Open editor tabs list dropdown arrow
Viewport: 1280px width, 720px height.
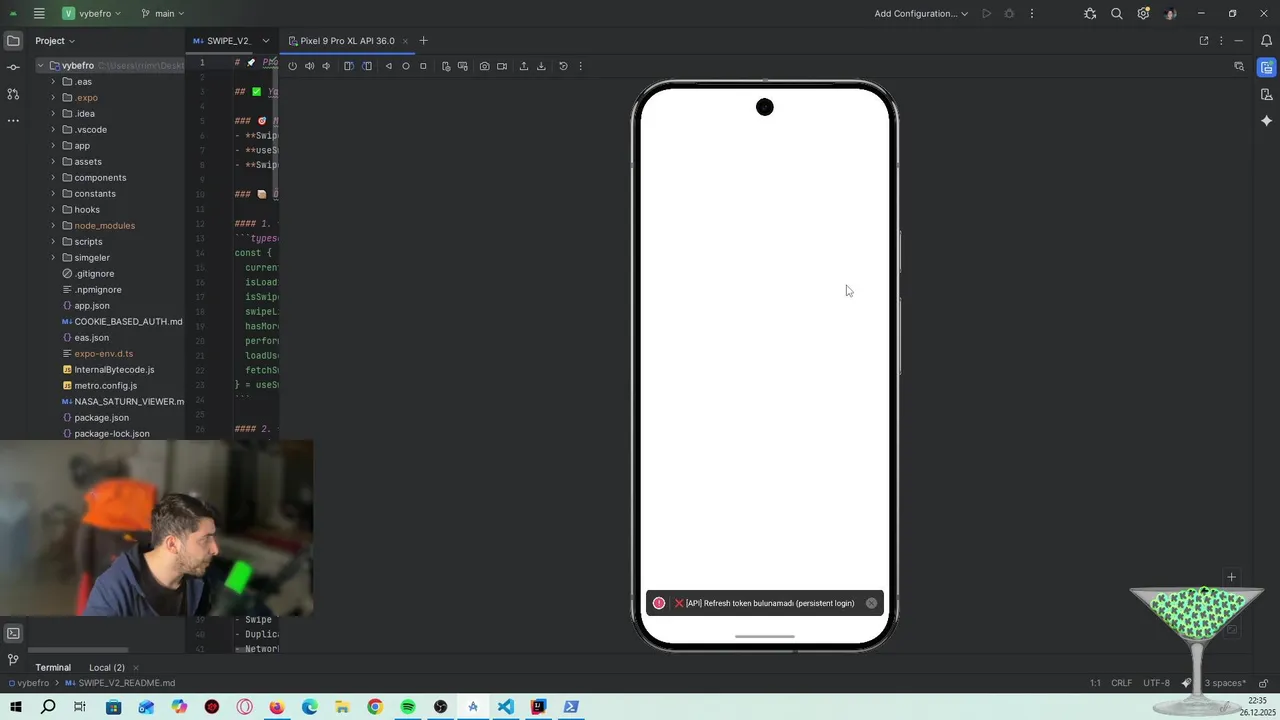click(265, 41)
